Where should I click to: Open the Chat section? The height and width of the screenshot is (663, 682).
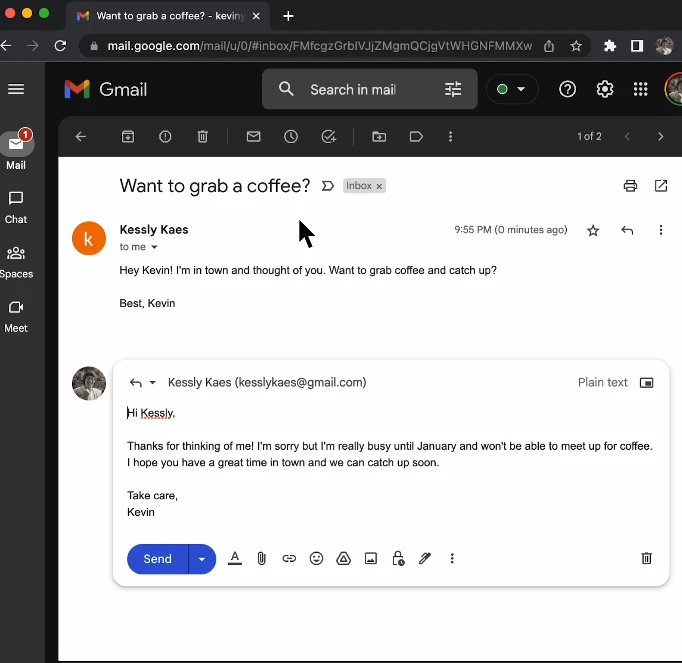pos(16,208)
